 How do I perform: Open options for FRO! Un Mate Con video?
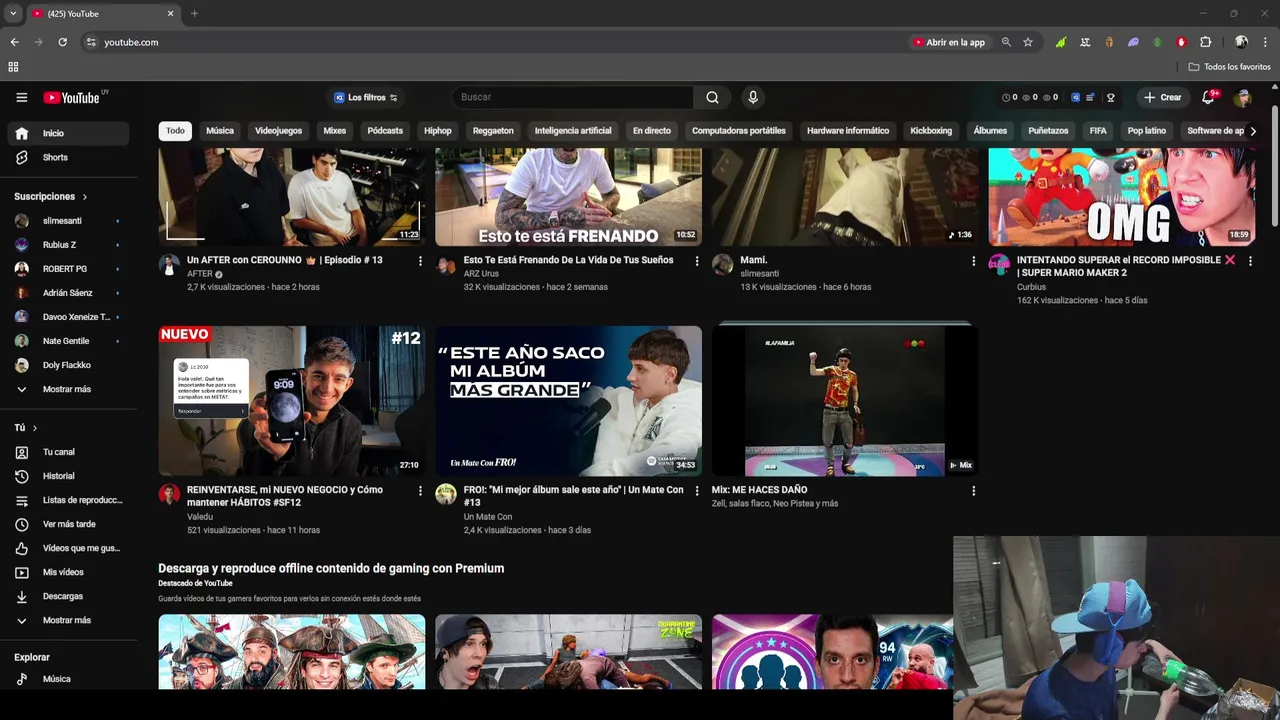(697, 491)
